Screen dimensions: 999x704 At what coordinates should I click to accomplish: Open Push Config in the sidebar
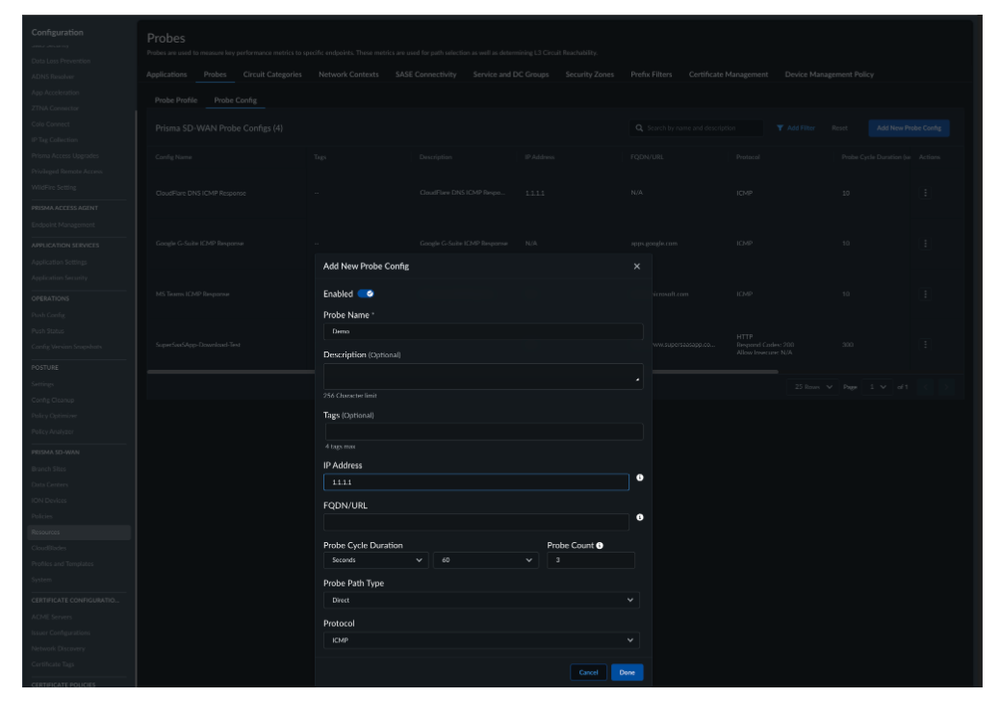coord(48,315)
